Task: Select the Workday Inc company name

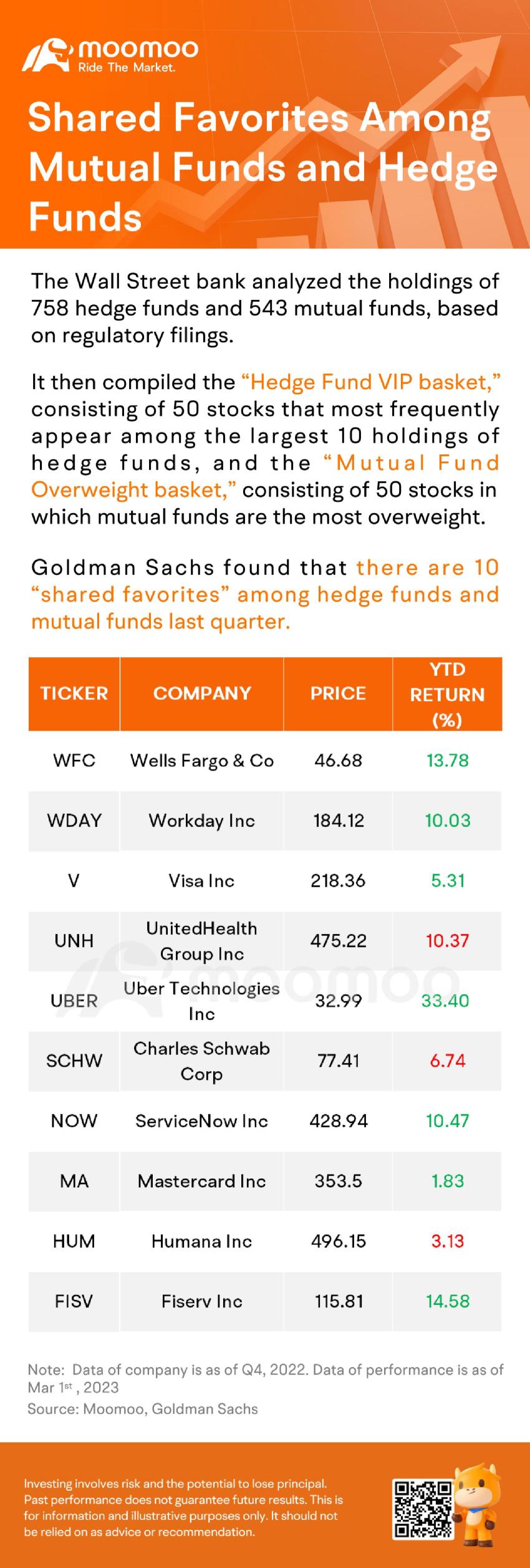Action: pos(202,820)
